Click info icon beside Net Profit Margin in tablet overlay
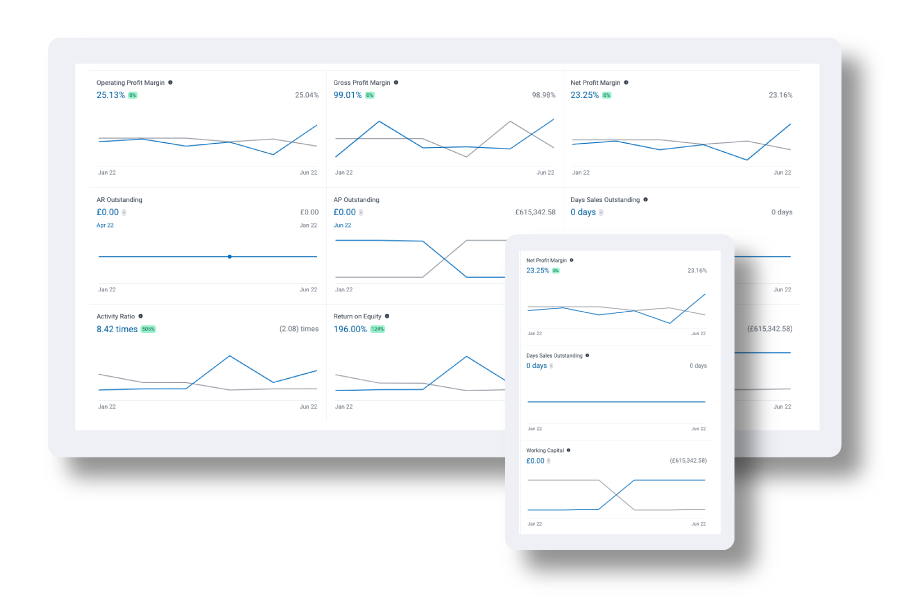This screenshot has width=900, height=603. click(572, 260)
